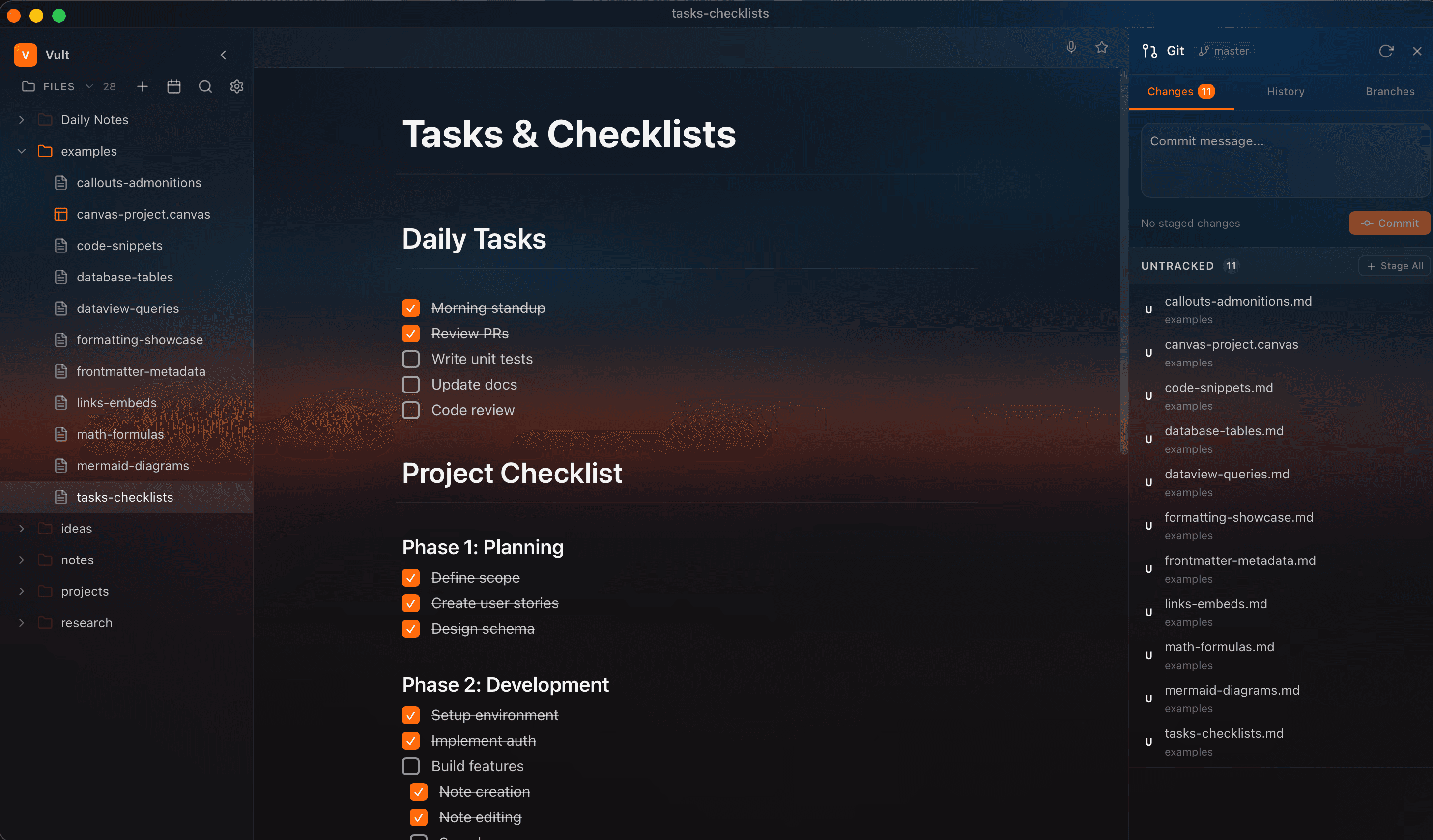Open the file search icon
The image size is (1433, 840).
tap(205, 86)
